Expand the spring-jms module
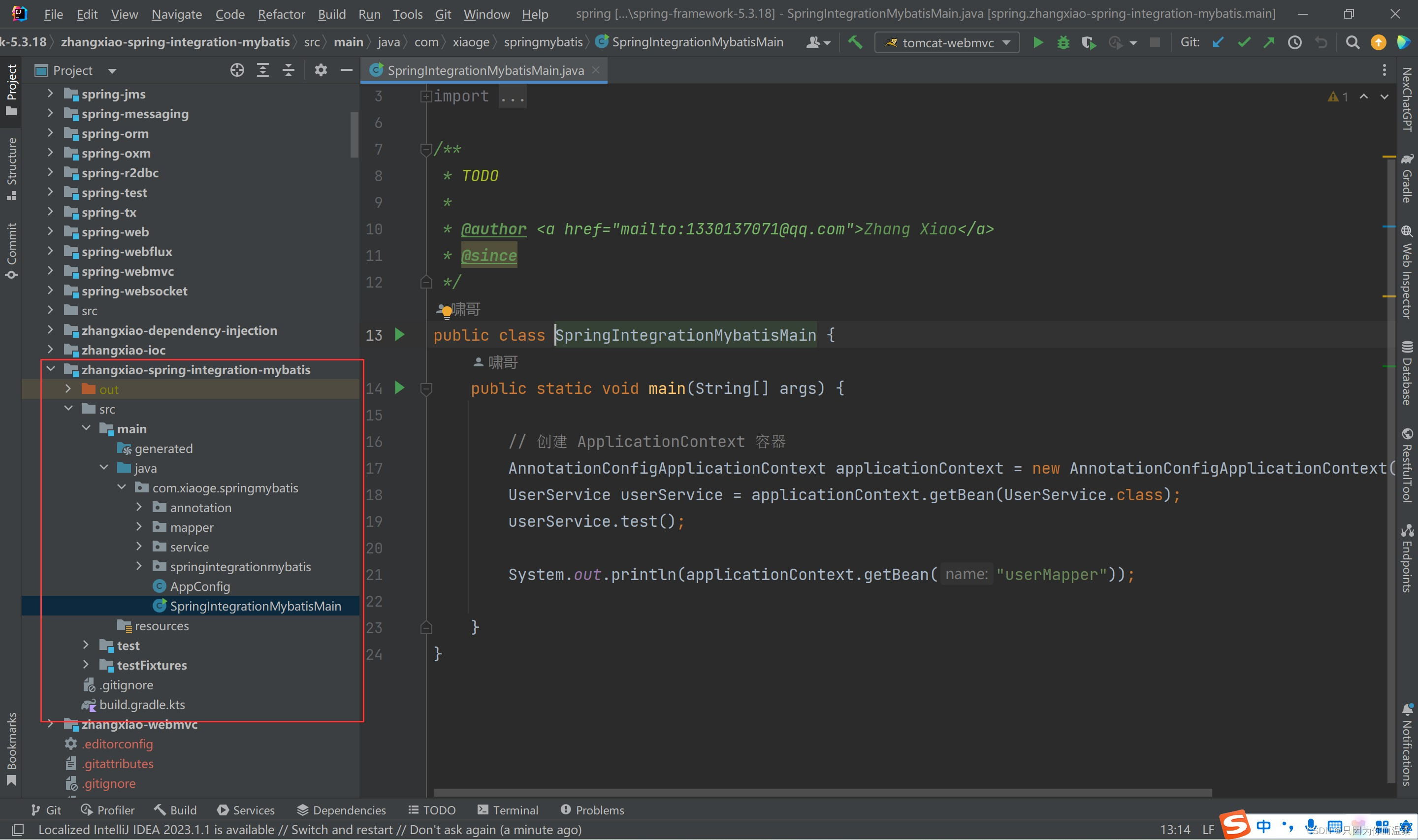This screenshot has width=1418, height=840. point(50,94)
